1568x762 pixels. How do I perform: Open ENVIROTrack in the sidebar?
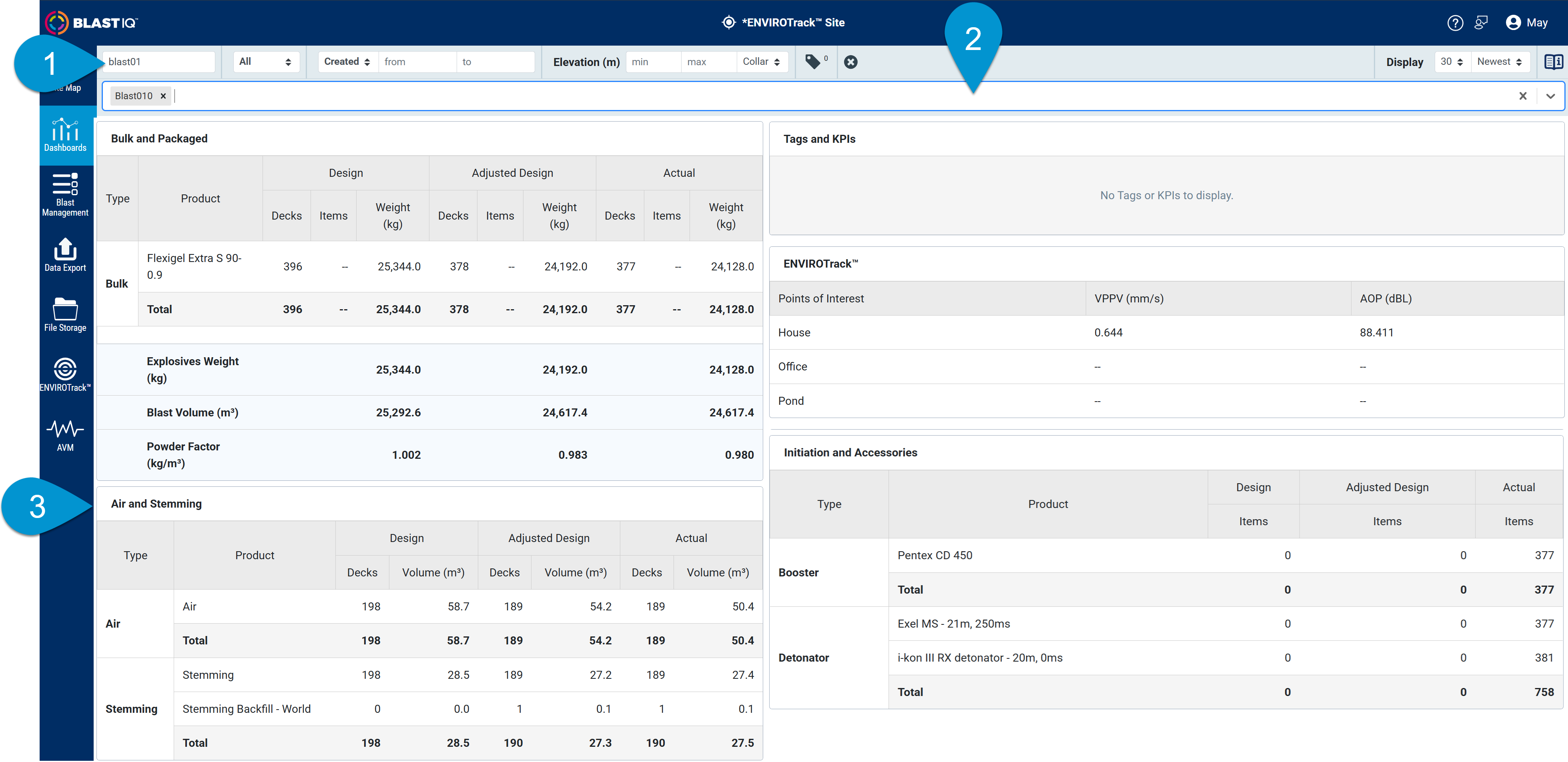point(65,374)
